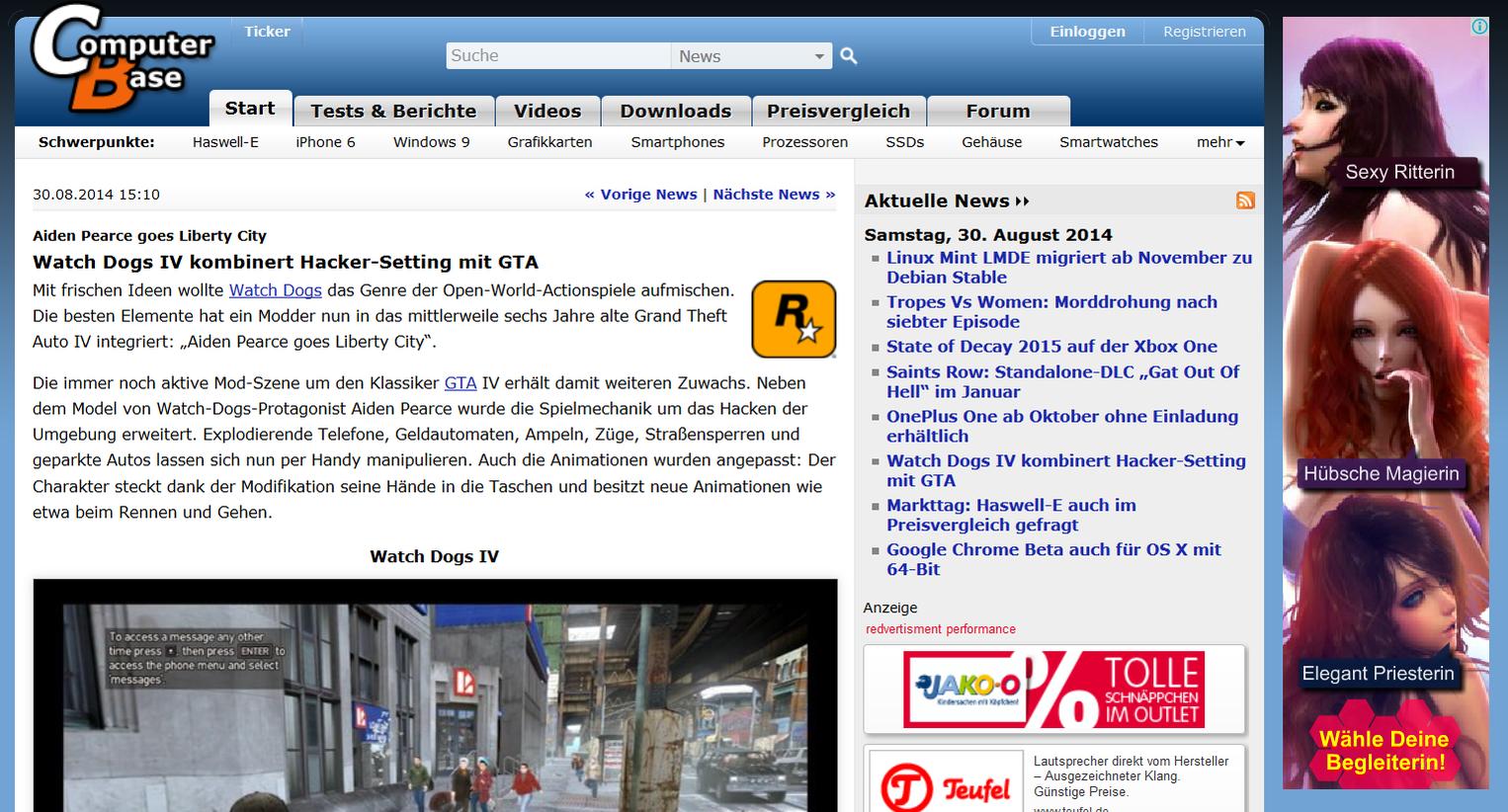Screen dimensions: 1508x812
Task: Select the Grafikkarten topic
Action: 550,142
